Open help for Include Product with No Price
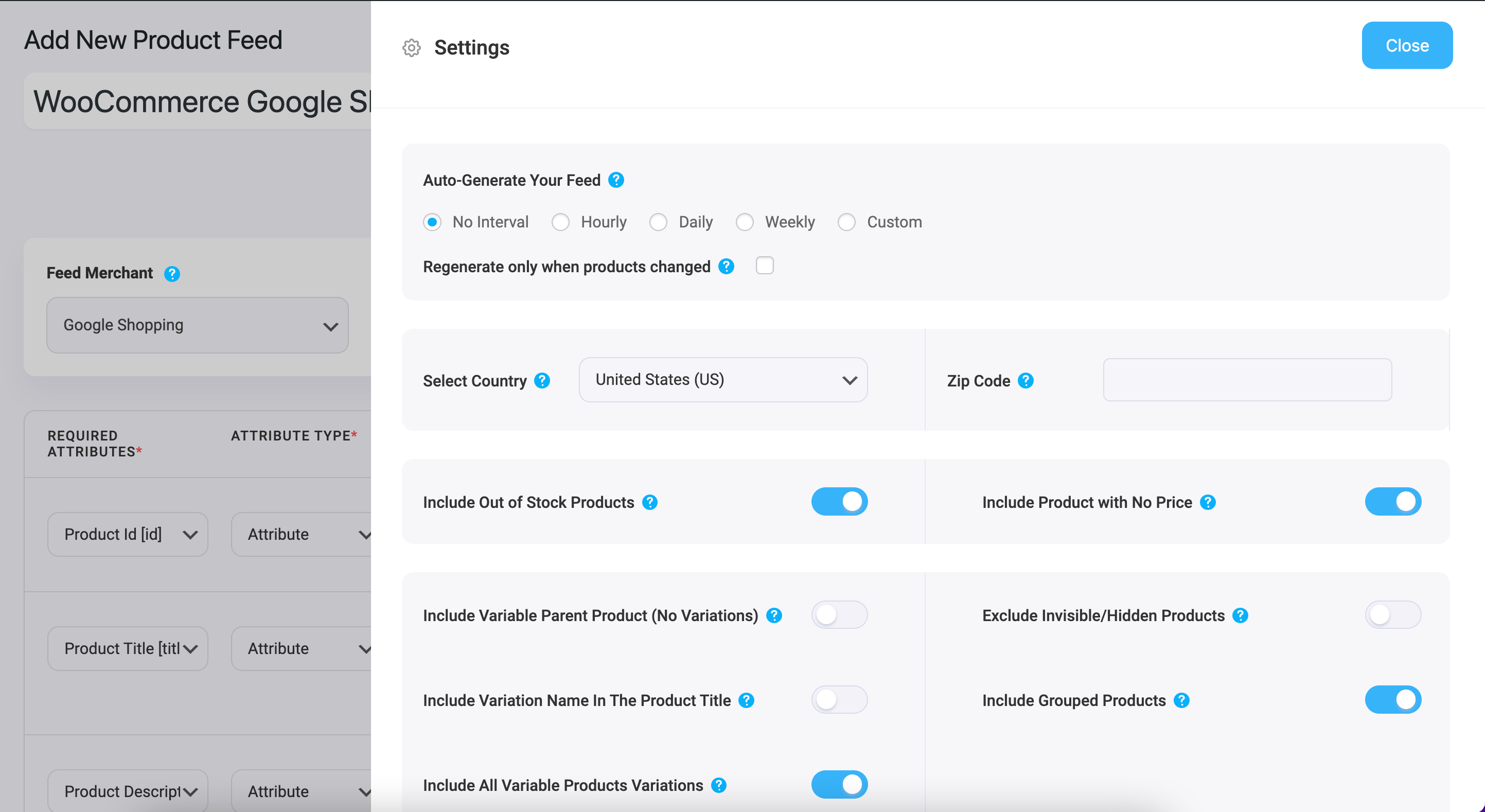 (x=1208, y=502)
